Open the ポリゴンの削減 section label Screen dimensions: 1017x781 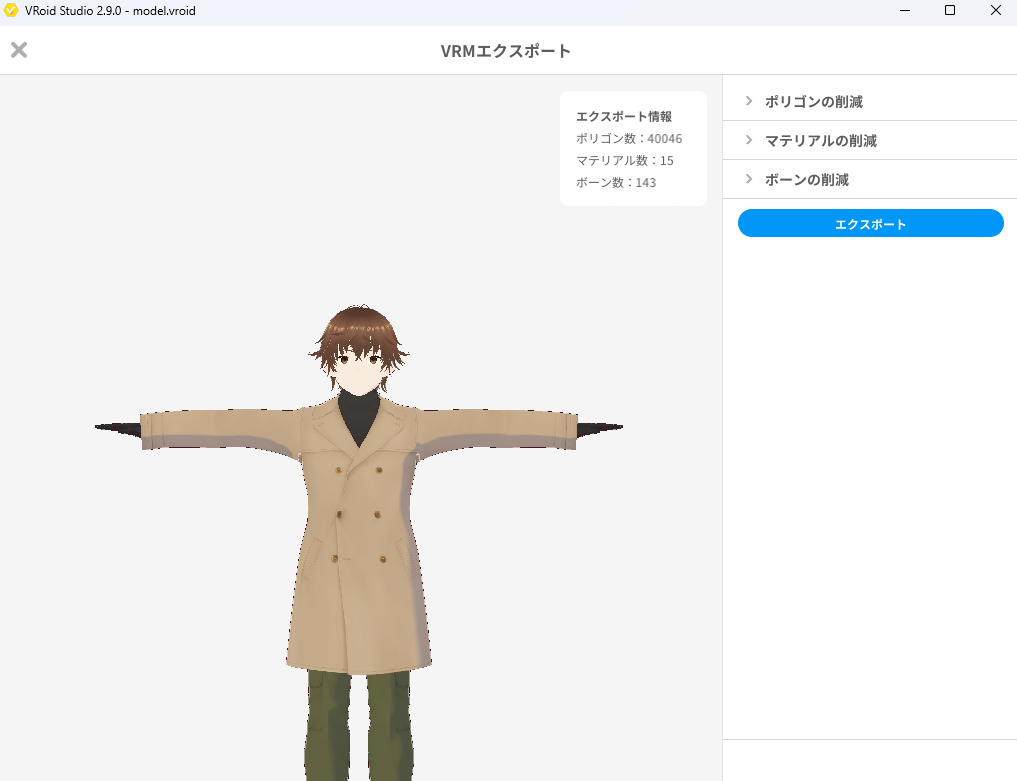(x=813, y=102)
